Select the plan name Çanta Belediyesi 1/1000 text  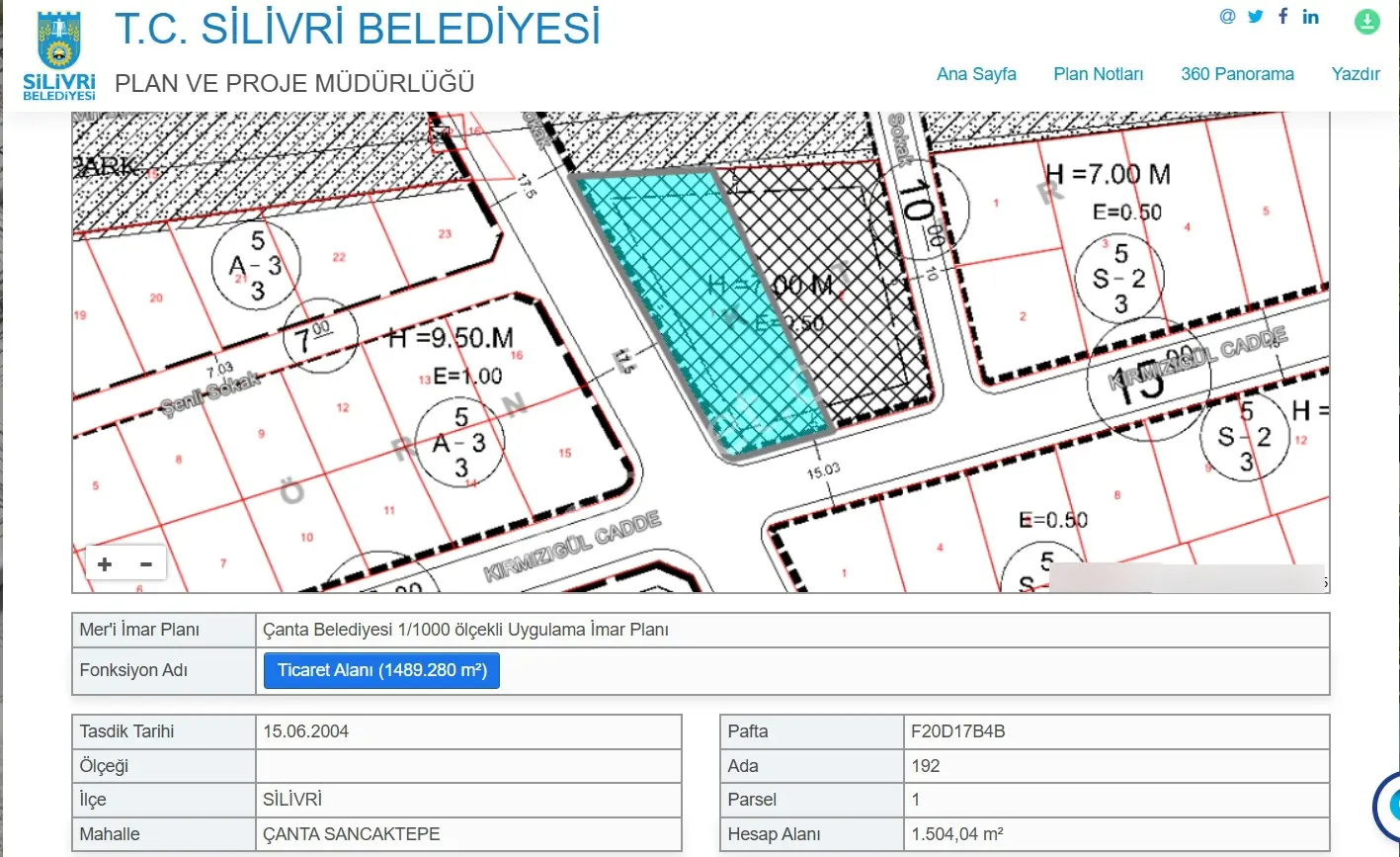(x=466, y=630)
